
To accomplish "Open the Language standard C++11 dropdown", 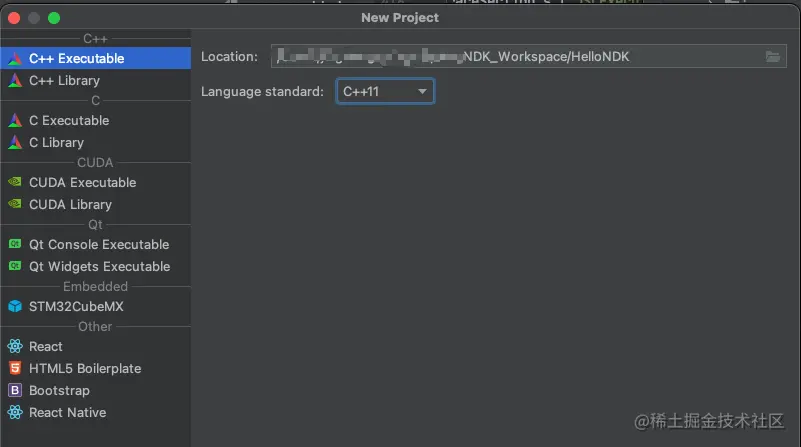I will 385,91.
